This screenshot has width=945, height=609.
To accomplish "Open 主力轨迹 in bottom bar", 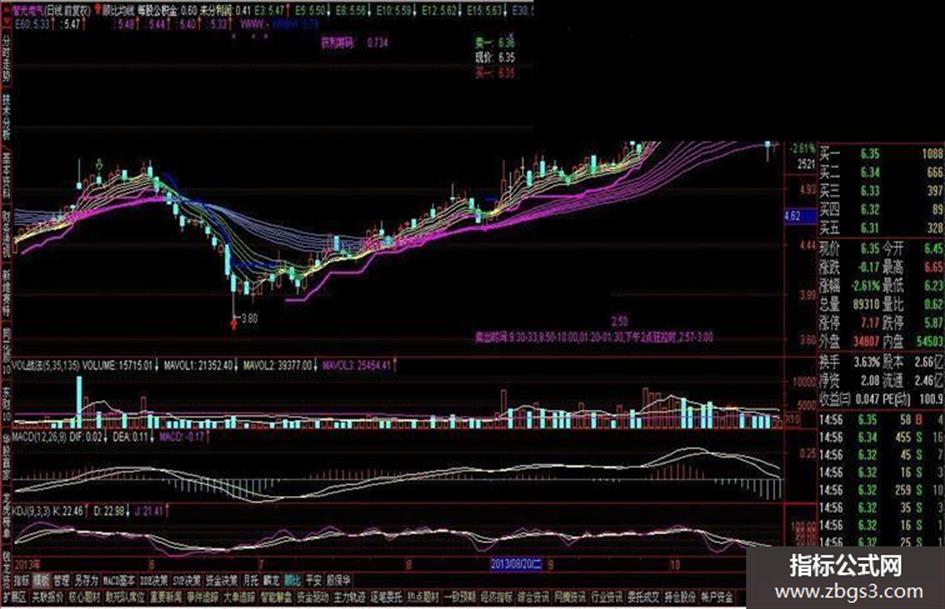I will coord(350,598).
